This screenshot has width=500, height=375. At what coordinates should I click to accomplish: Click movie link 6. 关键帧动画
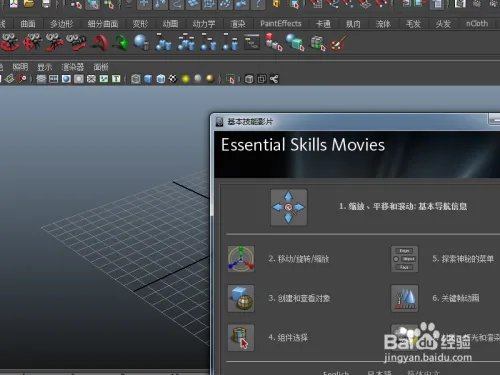tap(456, 298)
